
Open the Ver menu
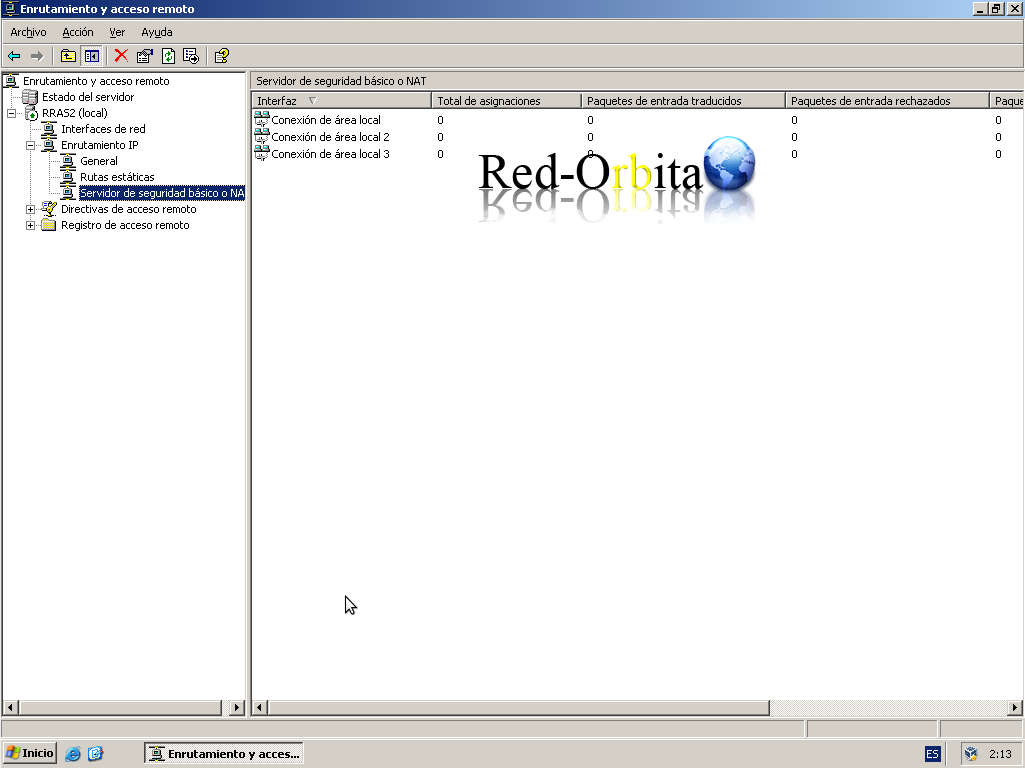117,32
